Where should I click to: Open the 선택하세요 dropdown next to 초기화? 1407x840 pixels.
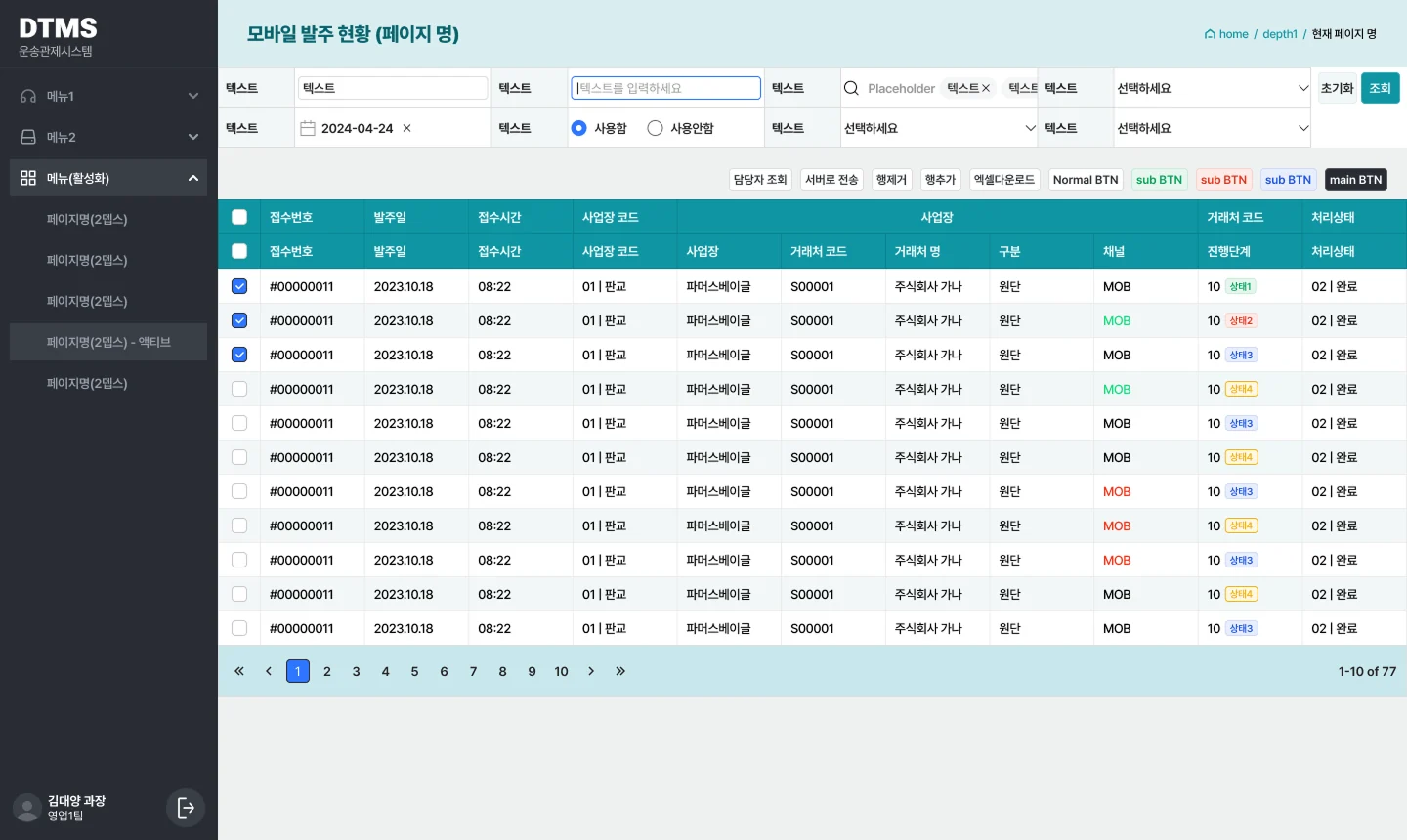[1213, 88]
